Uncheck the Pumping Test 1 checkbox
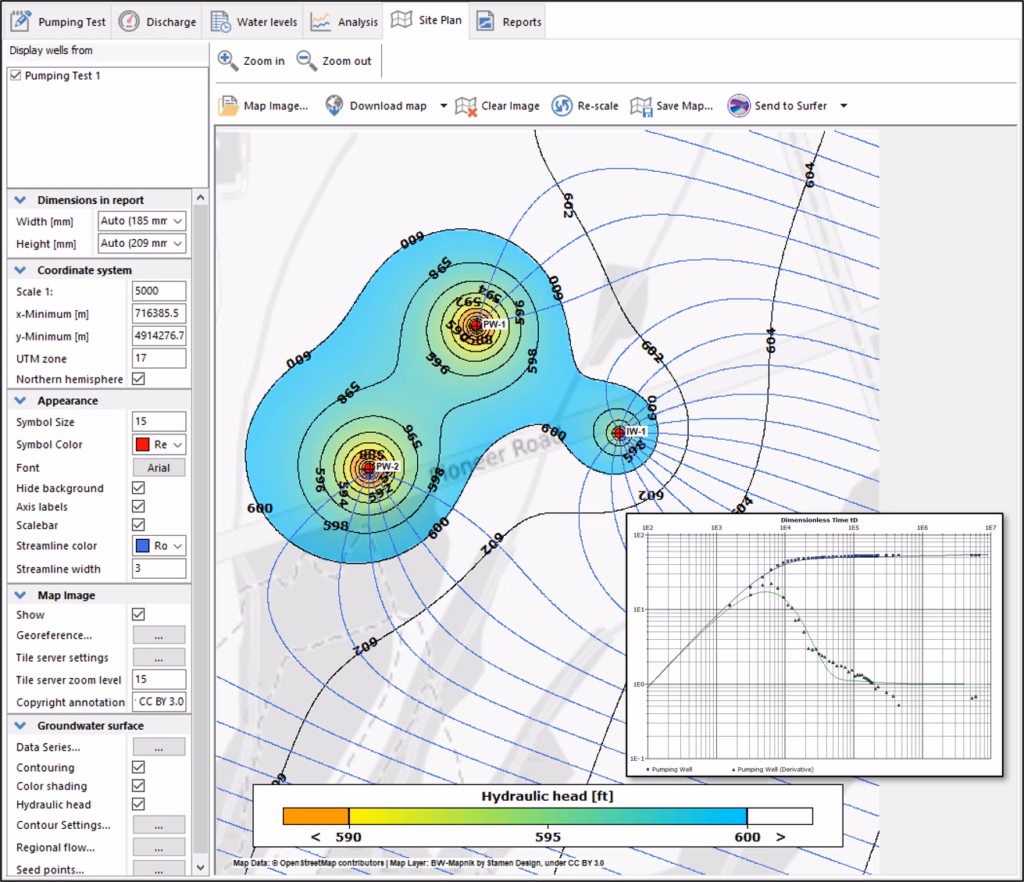The width and height of the screenshot is (1024, 882). 15,76
